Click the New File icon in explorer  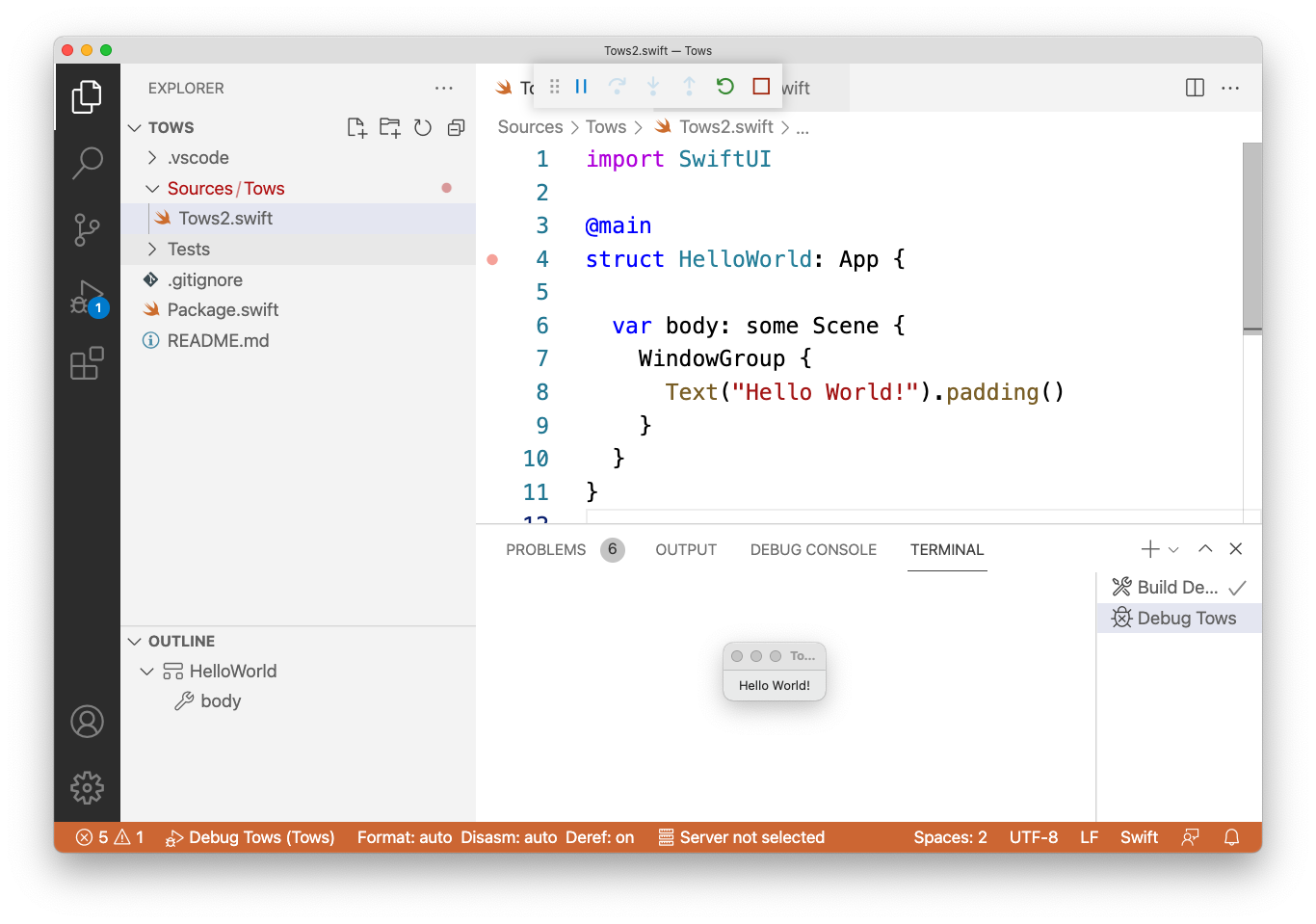[357, 127]
